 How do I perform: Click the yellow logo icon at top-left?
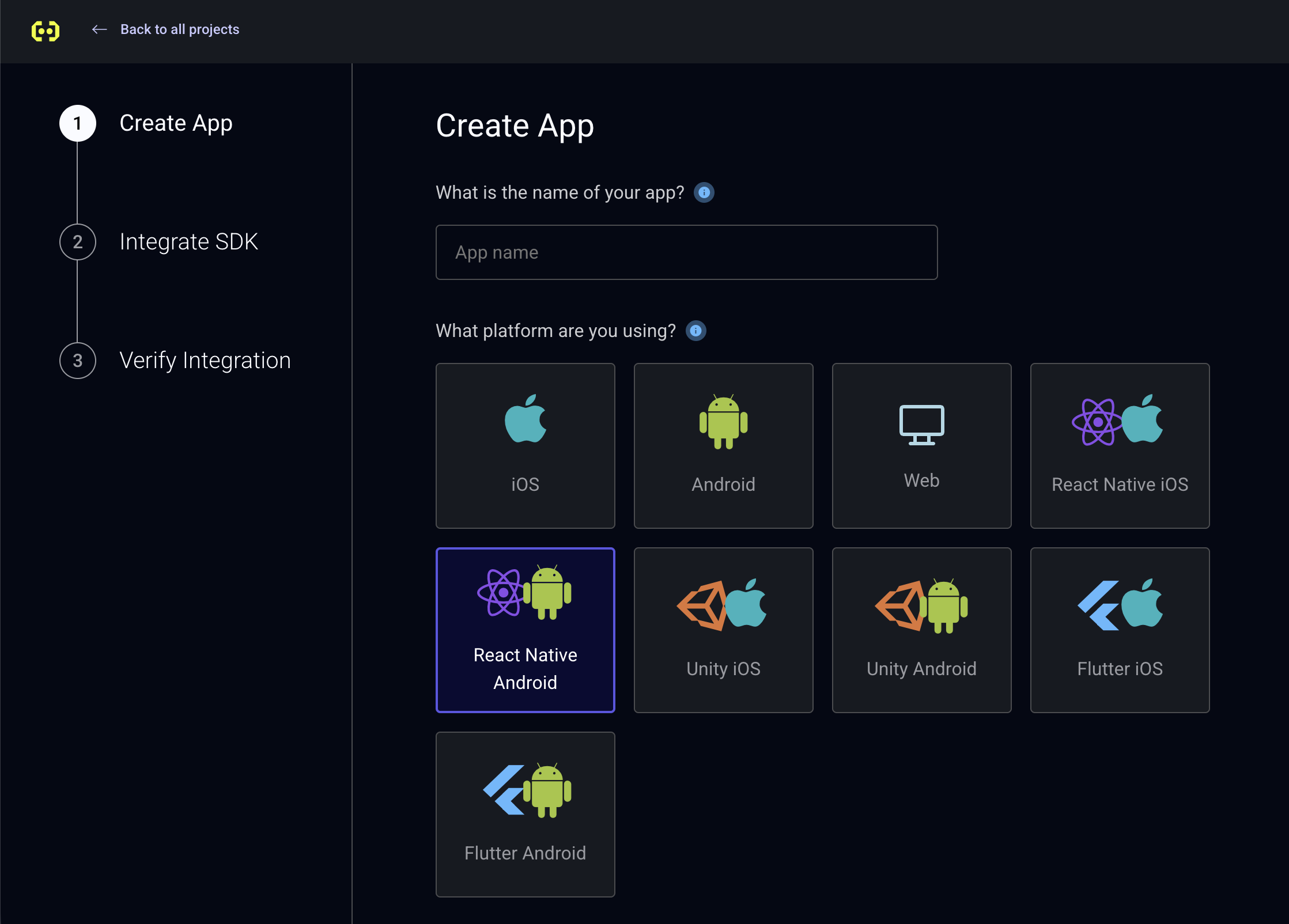[46, 31]
